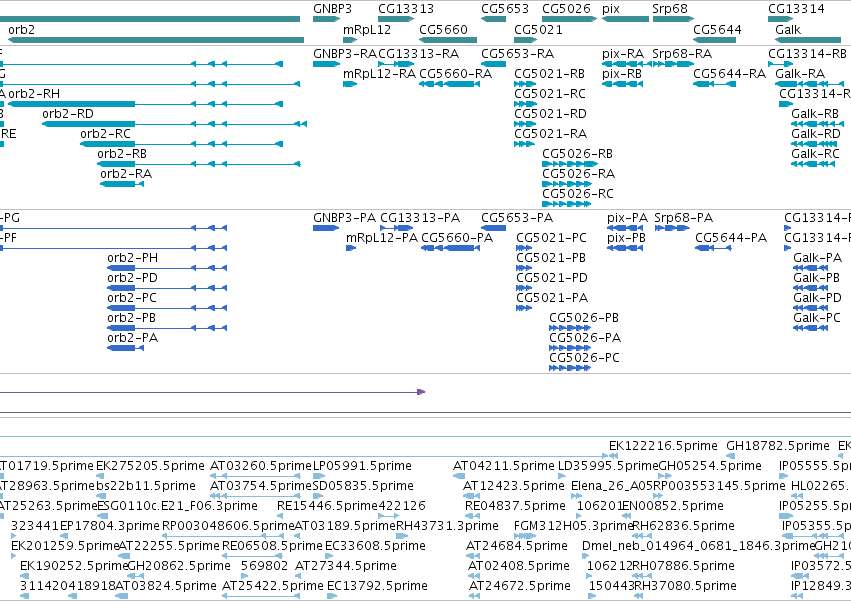Viewport: 851px width, 601px height.
Task: Select protein CG5021-PC
Action: click(x=551, y=238)
